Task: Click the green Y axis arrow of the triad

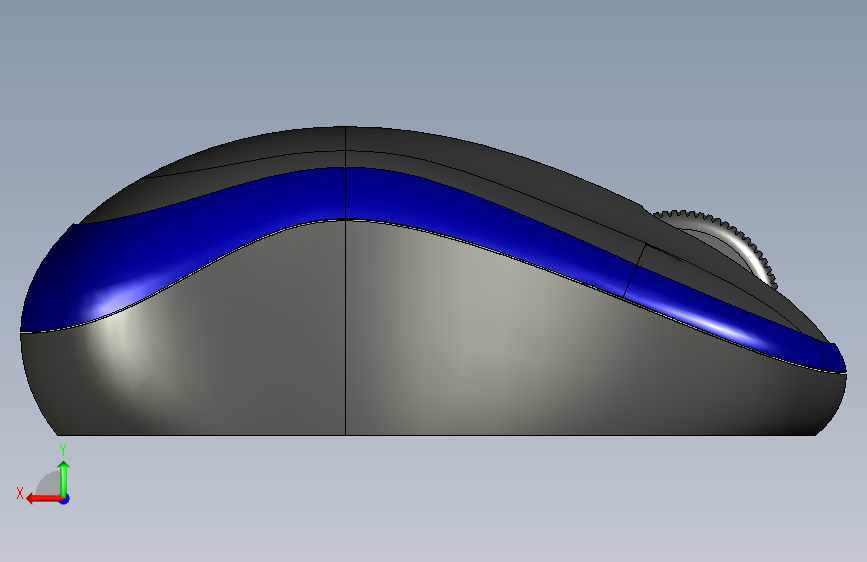Action: (64, 478)
